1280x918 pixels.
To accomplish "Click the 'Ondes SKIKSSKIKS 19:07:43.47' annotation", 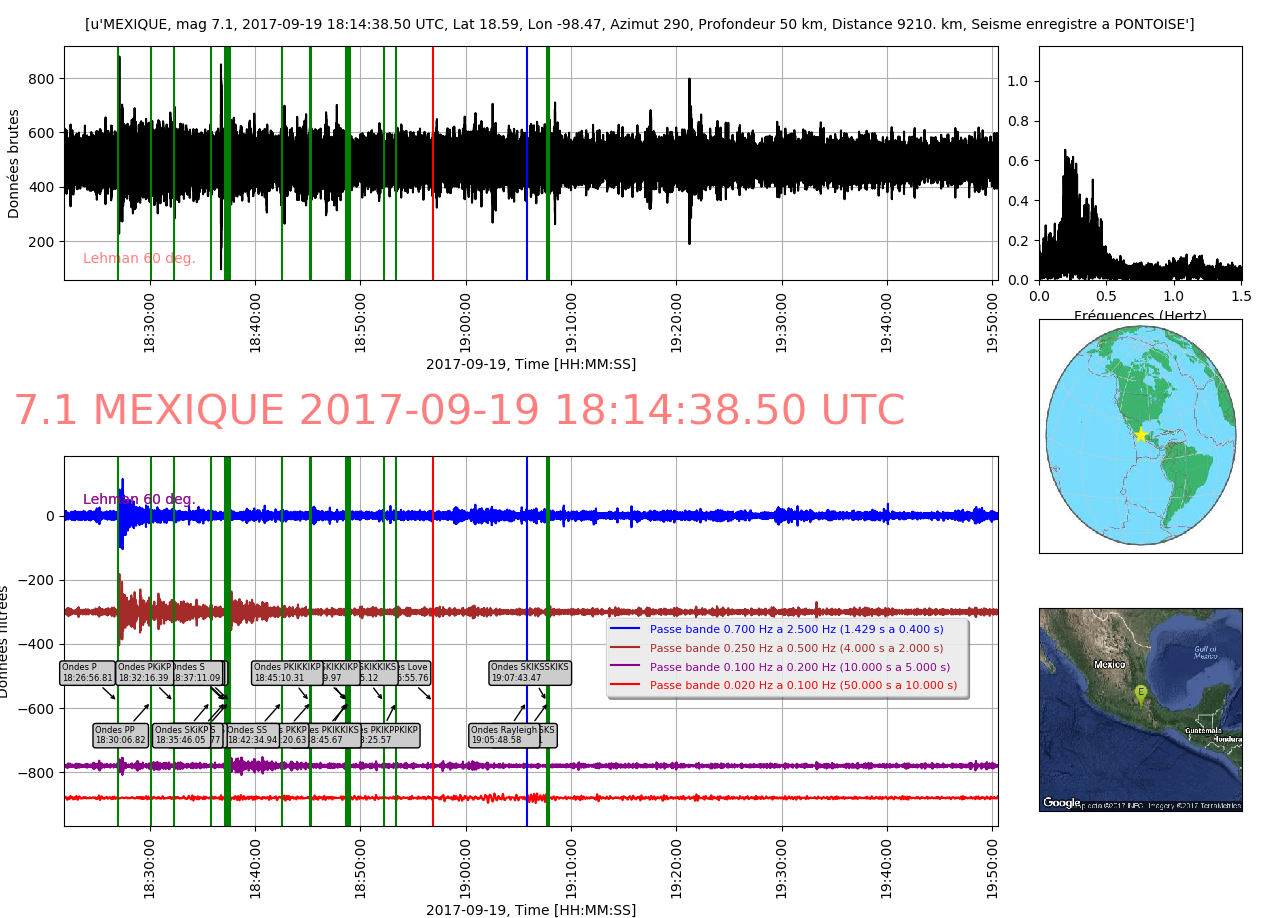I will pyautogui.click(x=529, y=673).
